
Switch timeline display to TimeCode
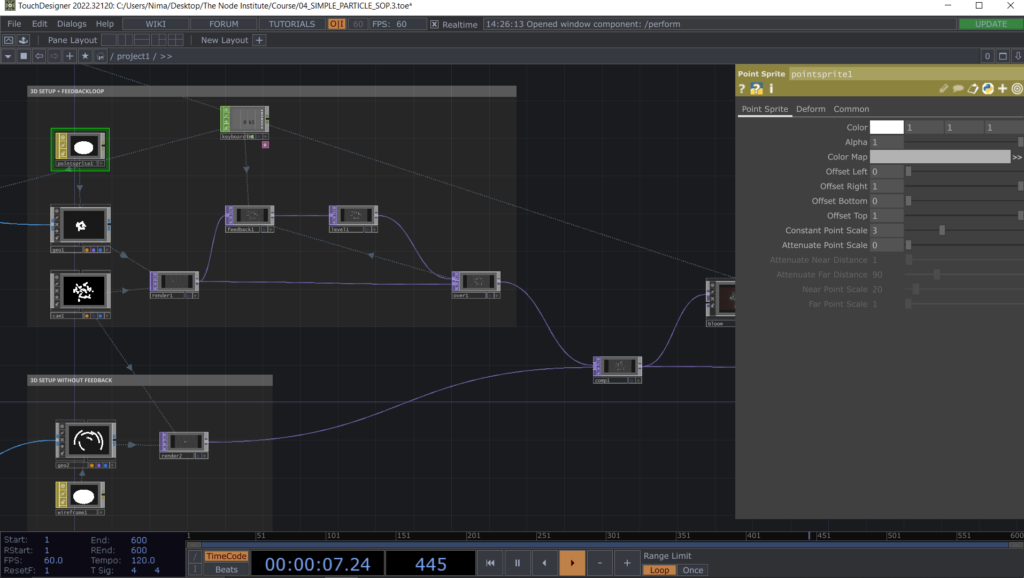[x=226, y=556]
